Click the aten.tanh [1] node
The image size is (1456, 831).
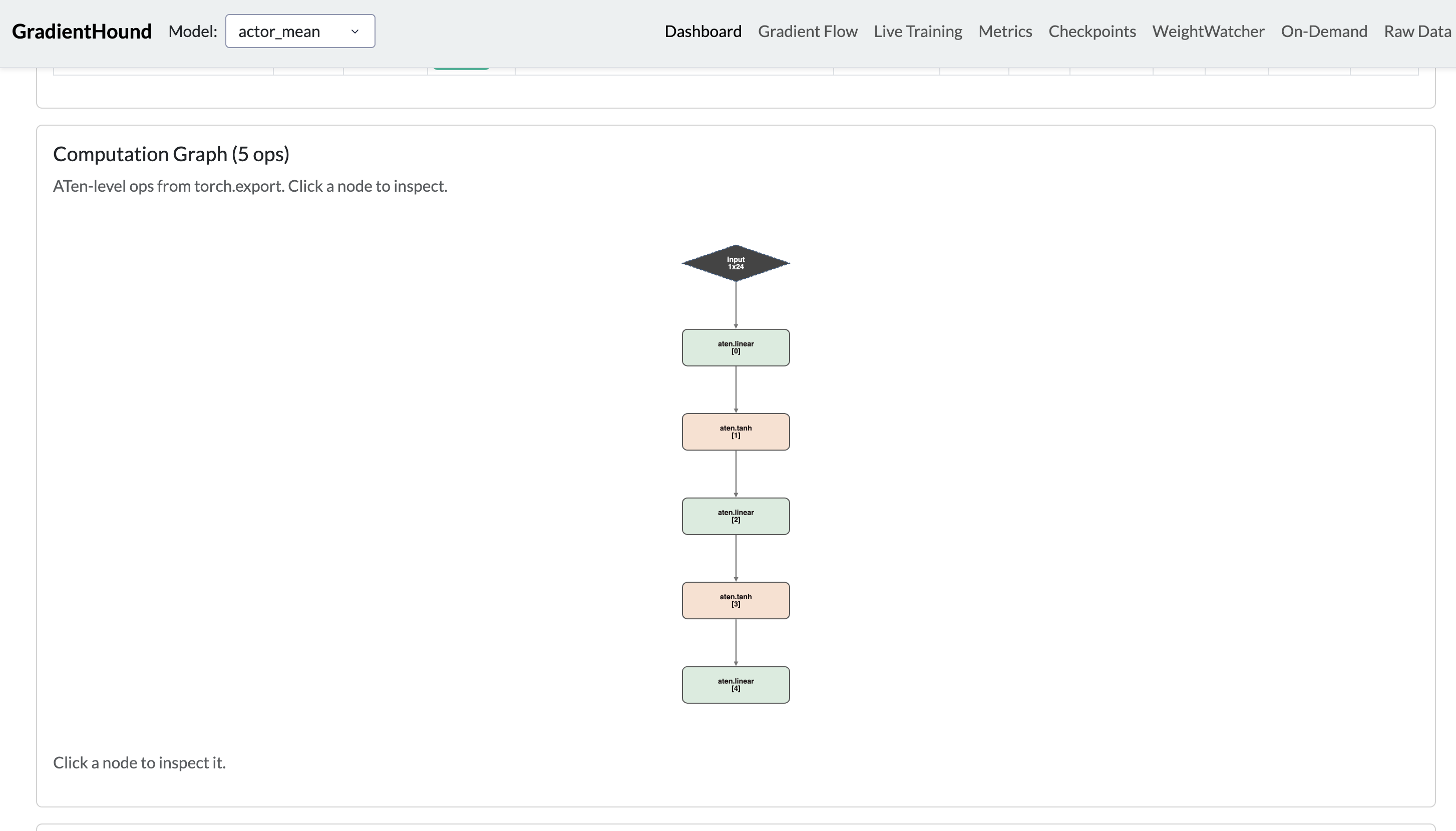coord(736,432)
